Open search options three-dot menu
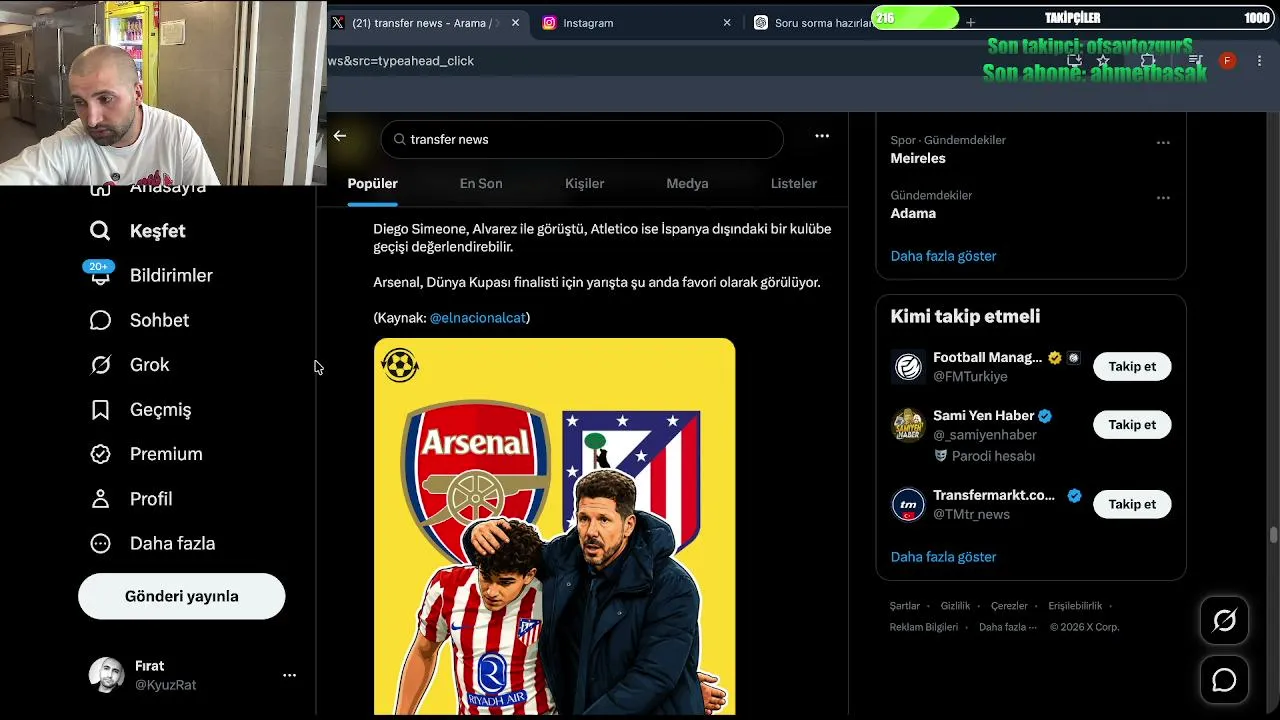The width and height of the screenshot is (1280, 720). tap(822, 136)
